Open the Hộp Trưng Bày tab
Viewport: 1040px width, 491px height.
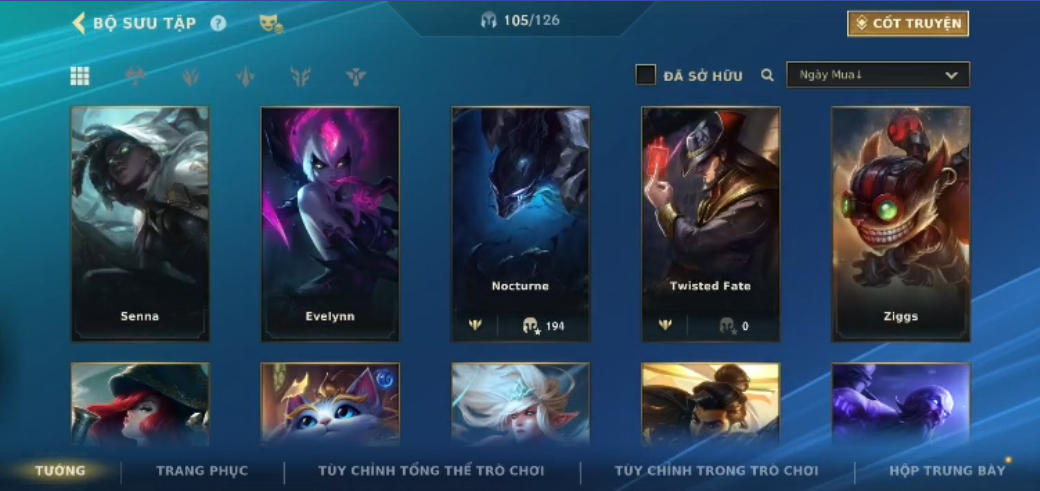pyautogui.click(x=947, y=470)
